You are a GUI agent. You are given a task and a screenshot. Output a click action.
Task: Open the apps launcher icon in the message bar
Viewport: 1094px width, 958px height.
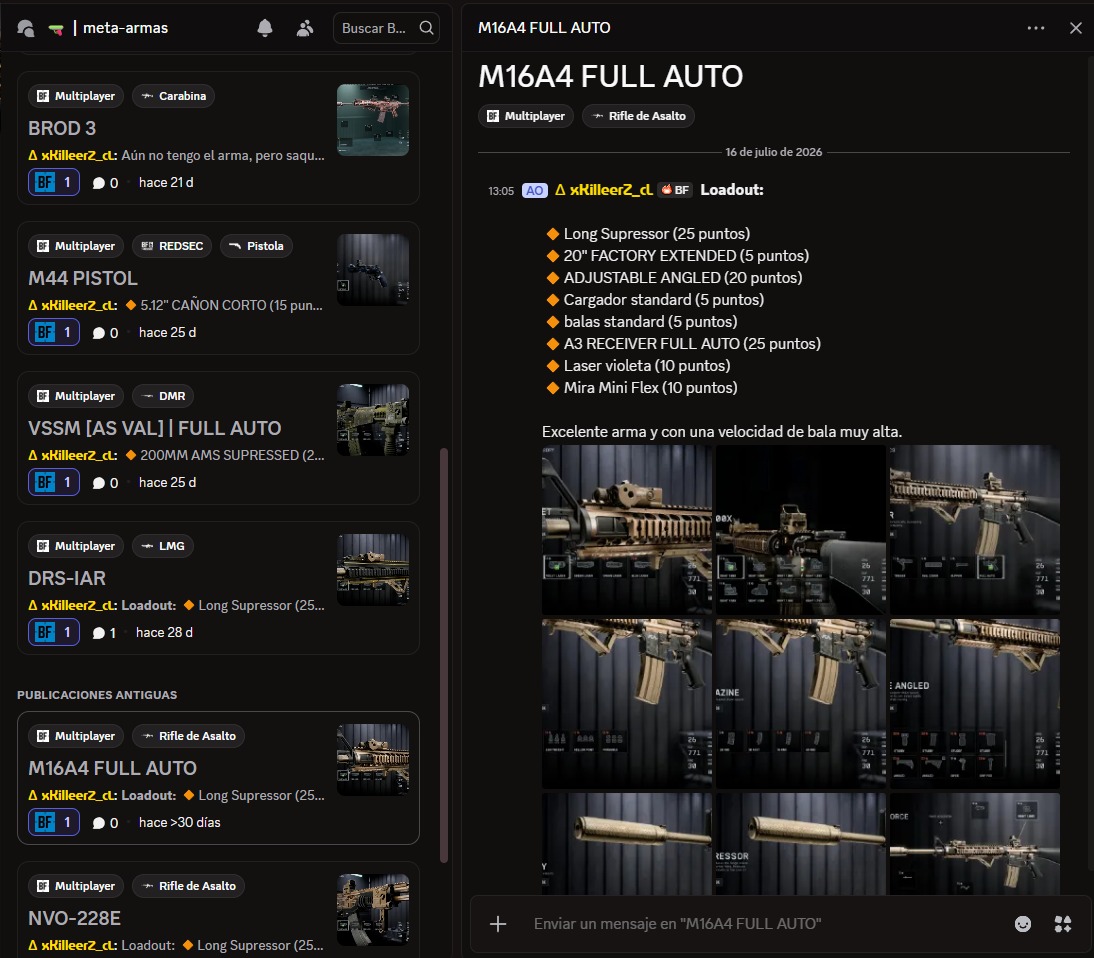point(1062,924)
